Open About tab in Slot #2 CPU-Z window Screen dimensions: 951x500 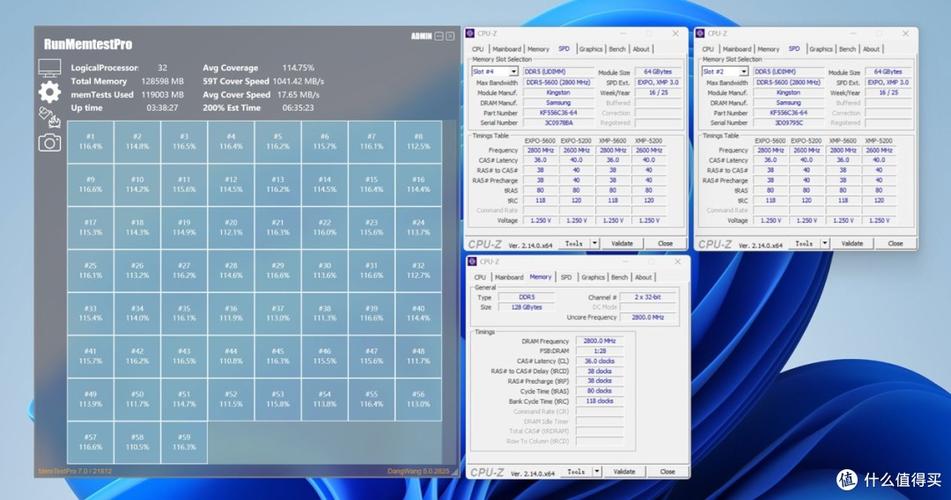click(872, 49)
